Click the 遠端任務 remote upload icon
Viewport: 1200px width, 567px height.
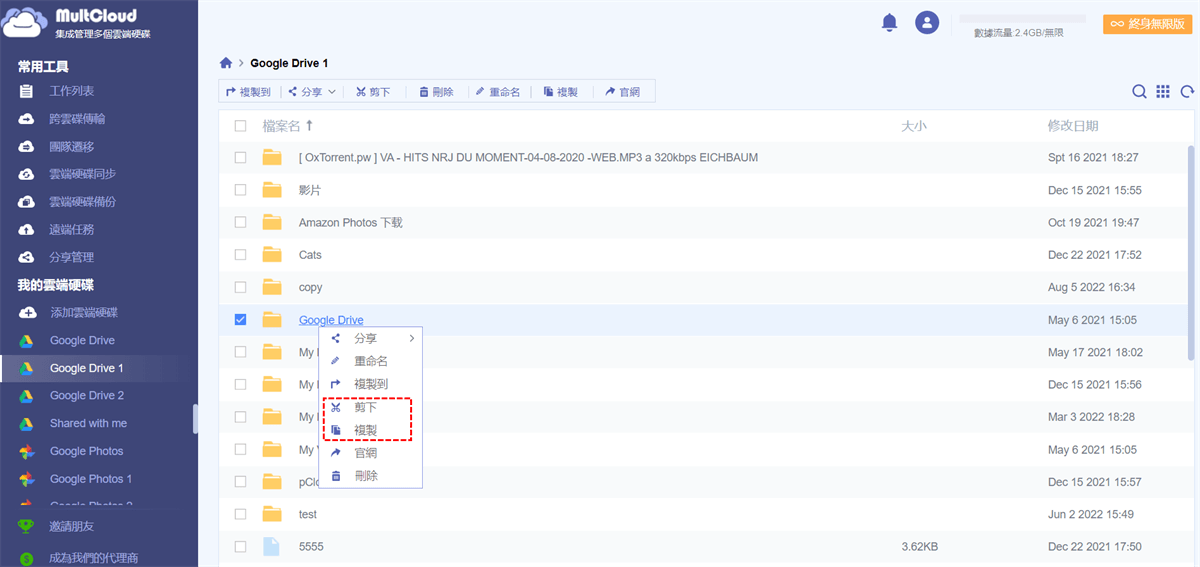pos(27,230)
